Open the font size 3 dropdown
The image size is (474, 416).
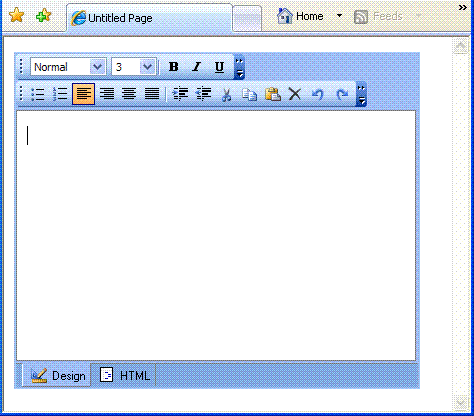pyautogui.click(x=147, y=67)
